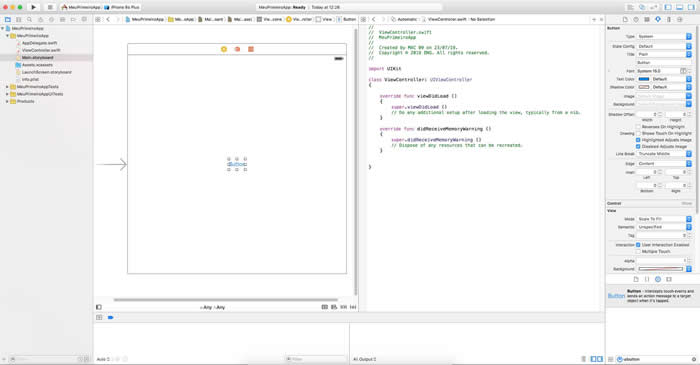Screen dimensions: 700x365
Task: Select the Button on the storyboard canvas
Action: click(237, 164)
